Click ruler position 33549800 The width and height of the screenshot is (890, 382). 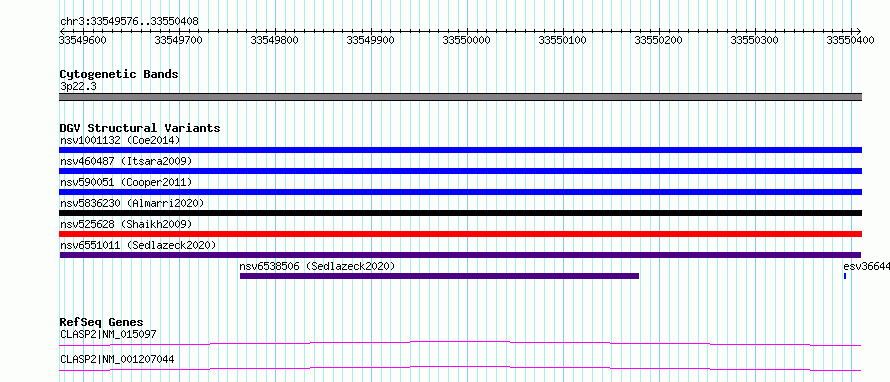tap(274, 40)
